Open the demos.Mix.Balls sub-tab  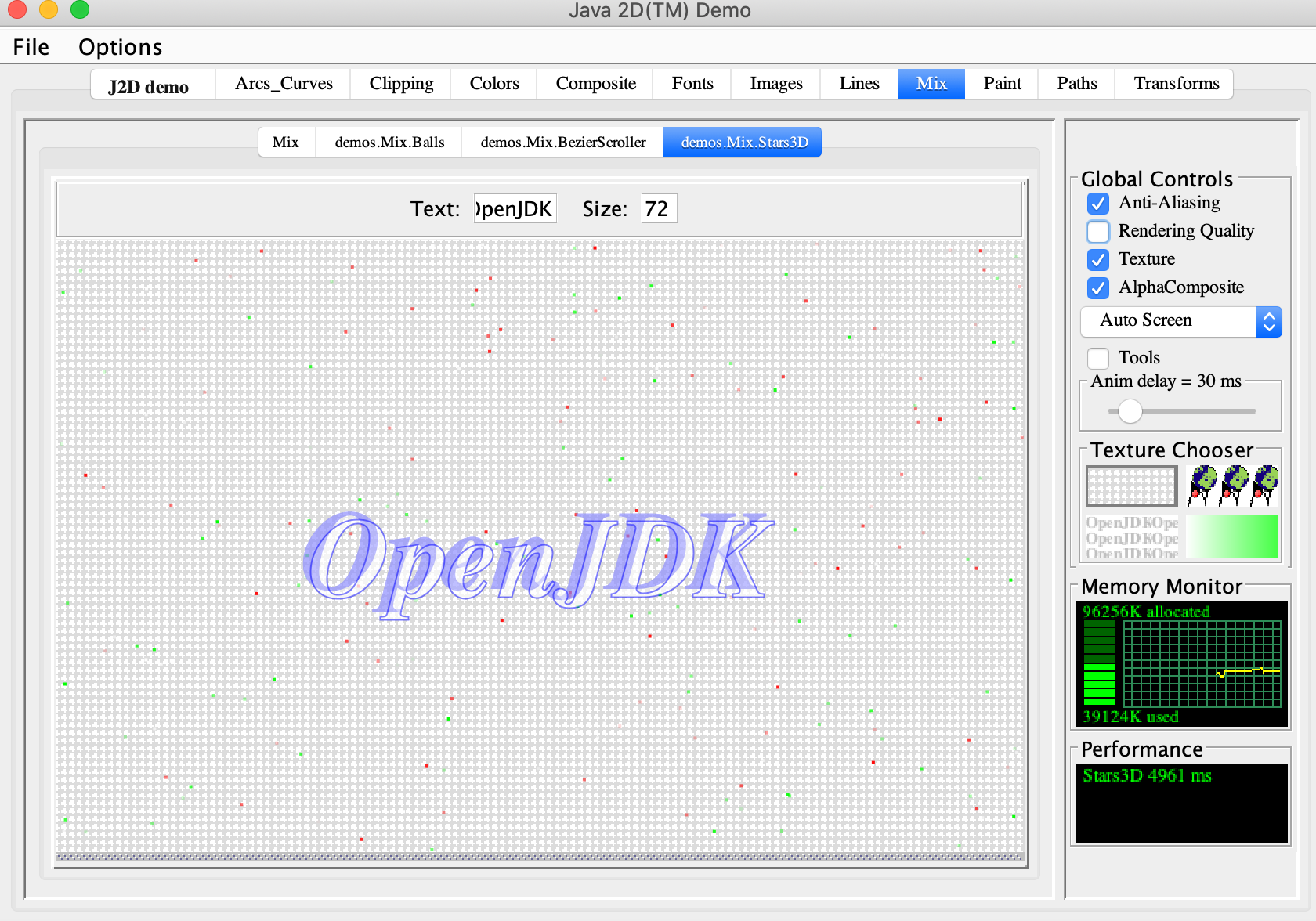[x=389, y=143]
